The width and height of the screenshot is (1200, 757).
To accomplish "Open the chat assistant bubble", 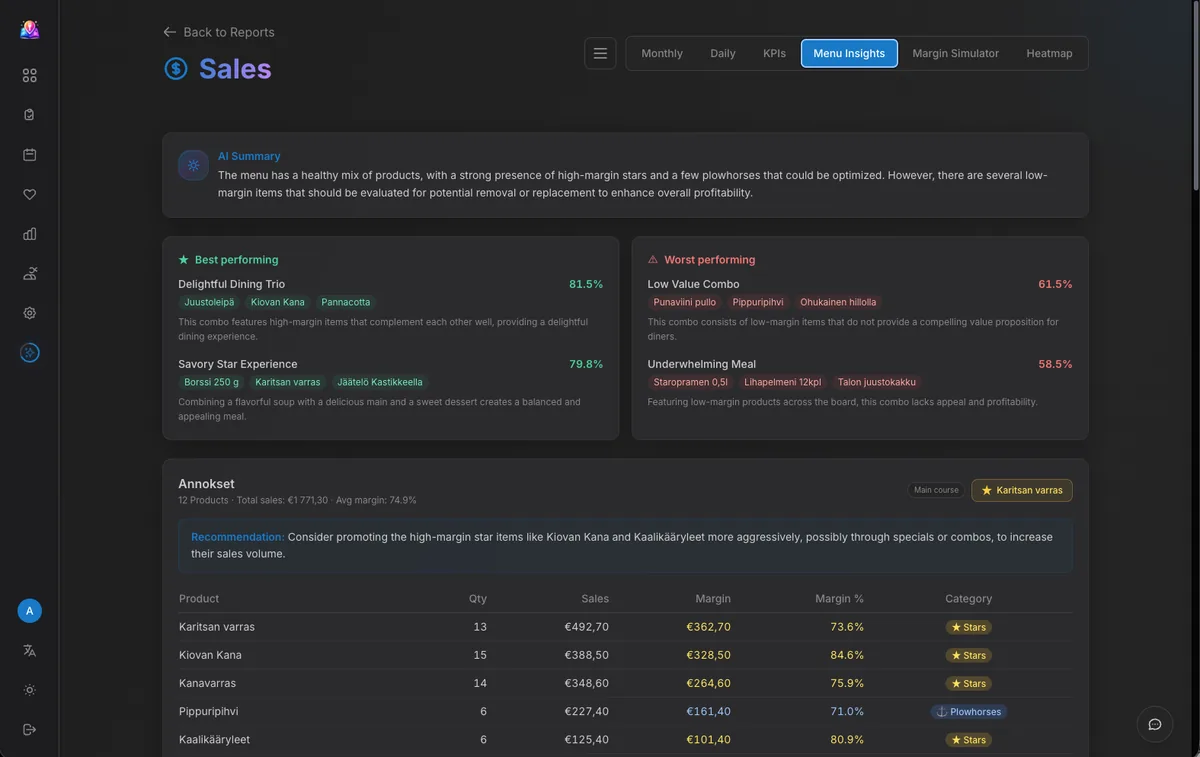I will click(x=1154, y=723).
